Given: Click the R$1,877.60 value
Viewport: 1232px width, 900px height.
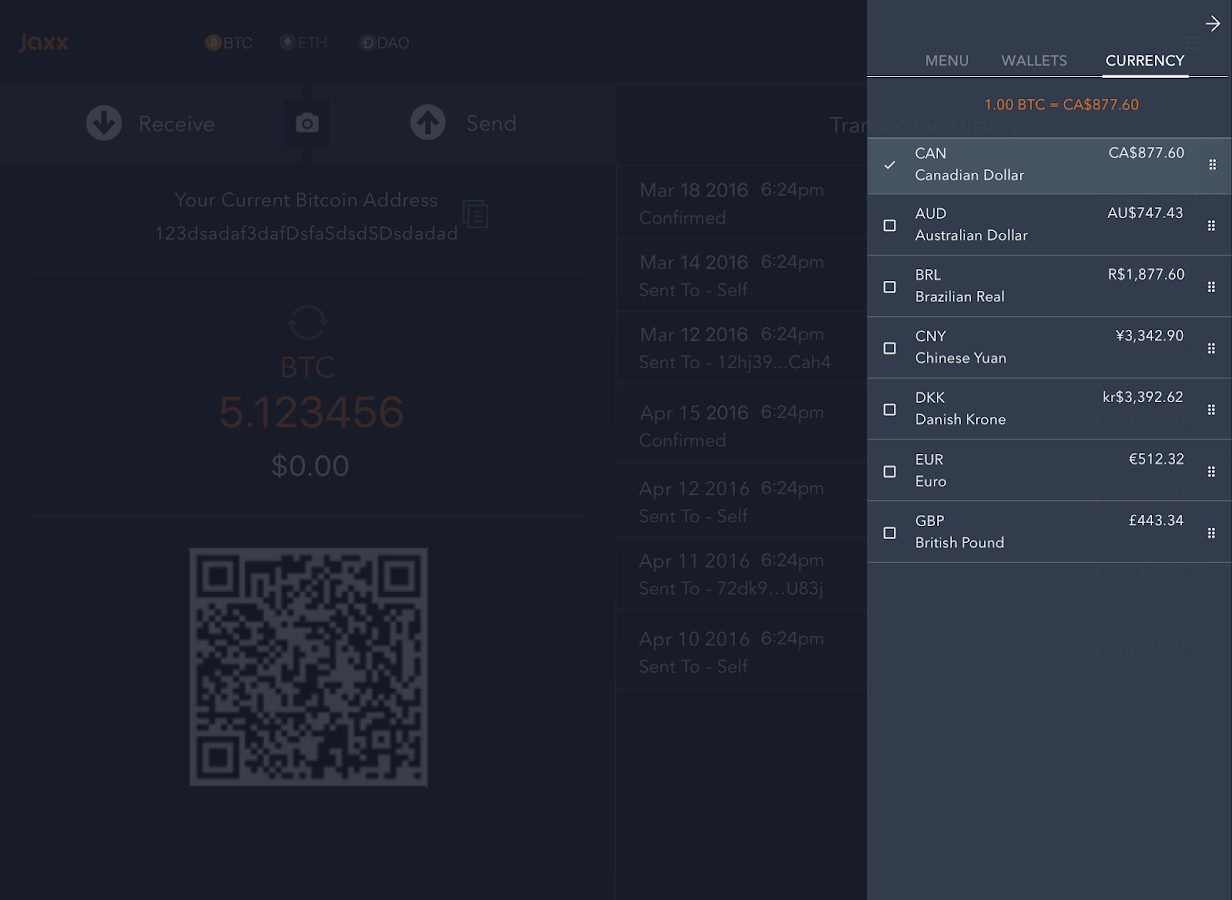Looking at the screenshot, I should 1146,274.
